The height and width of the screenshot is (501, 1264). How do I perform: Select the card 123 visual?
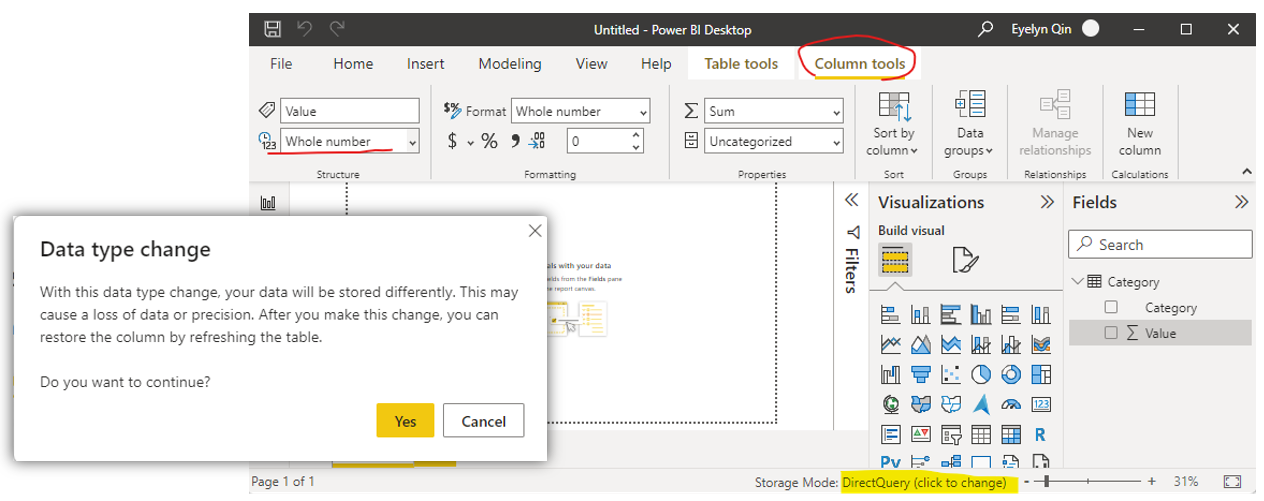1041,405
